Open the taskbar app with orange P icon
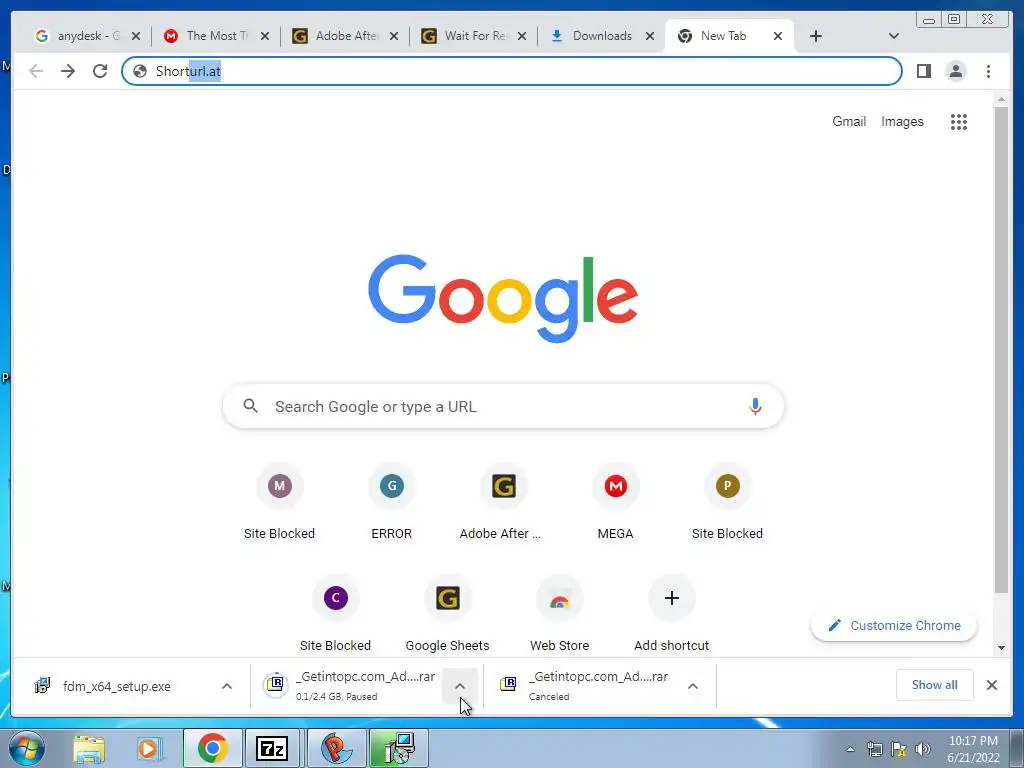1024x768 pixels. pos(336,748)
